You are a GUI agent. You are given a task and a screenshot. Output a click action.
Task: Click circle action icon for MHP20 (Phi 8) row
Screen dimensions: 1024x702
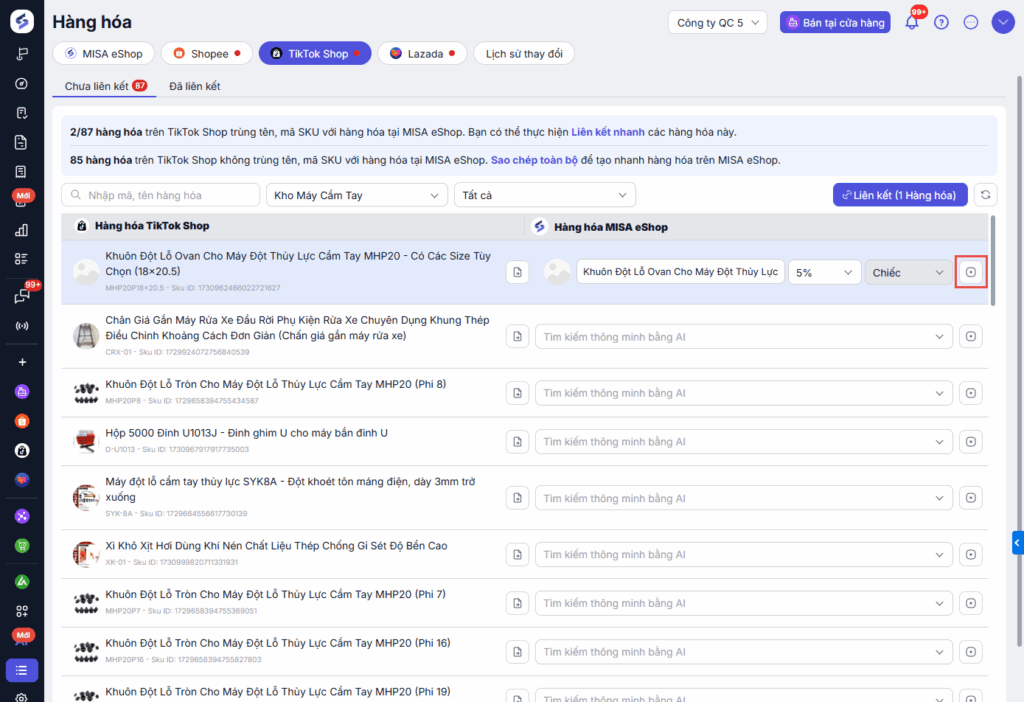coord(971,393)
